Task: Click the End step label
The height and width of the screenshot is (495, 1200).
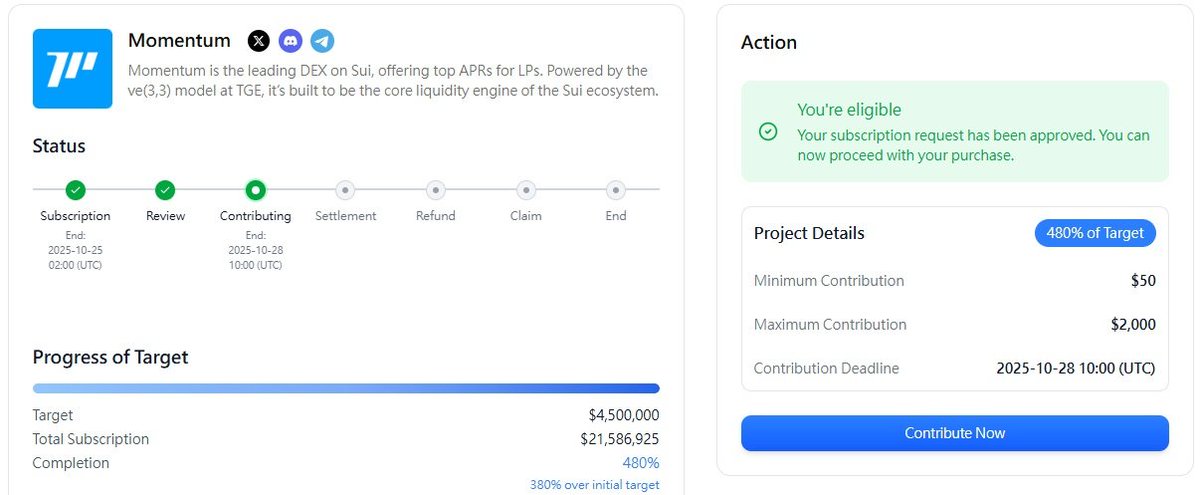Action: click(616, 216)
